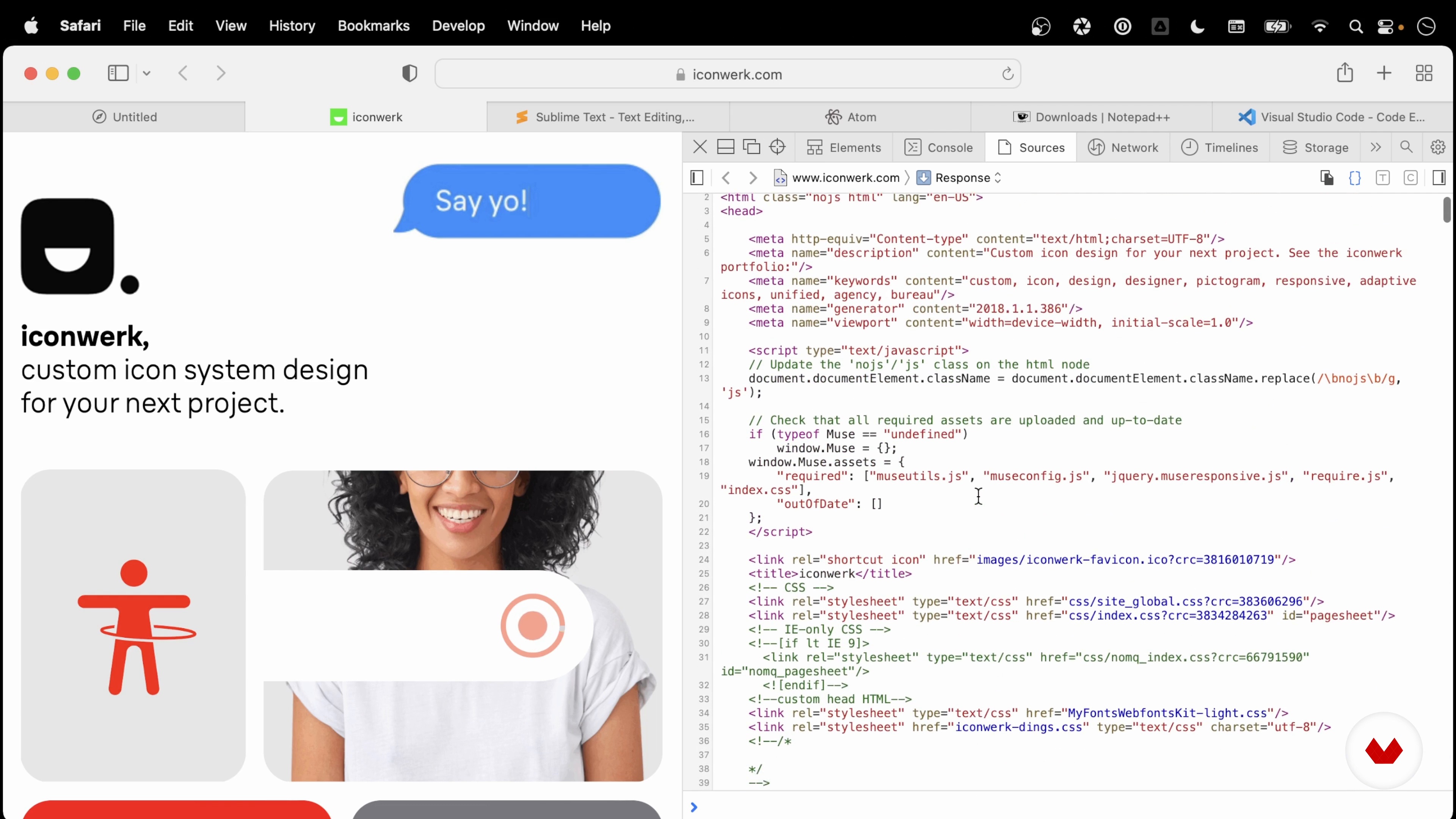
Task: Switch to the Atom tab
Action: click(850, 117)
